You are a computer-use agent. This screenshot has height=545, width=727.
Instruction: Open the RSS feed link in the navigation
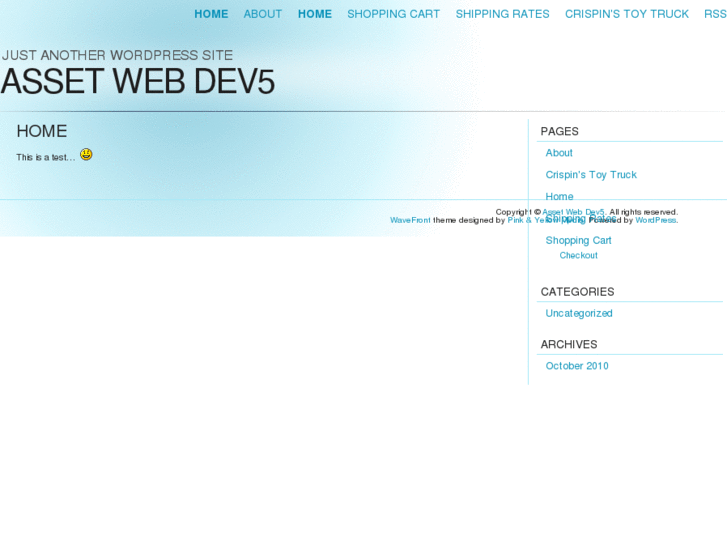click(714, 14)
